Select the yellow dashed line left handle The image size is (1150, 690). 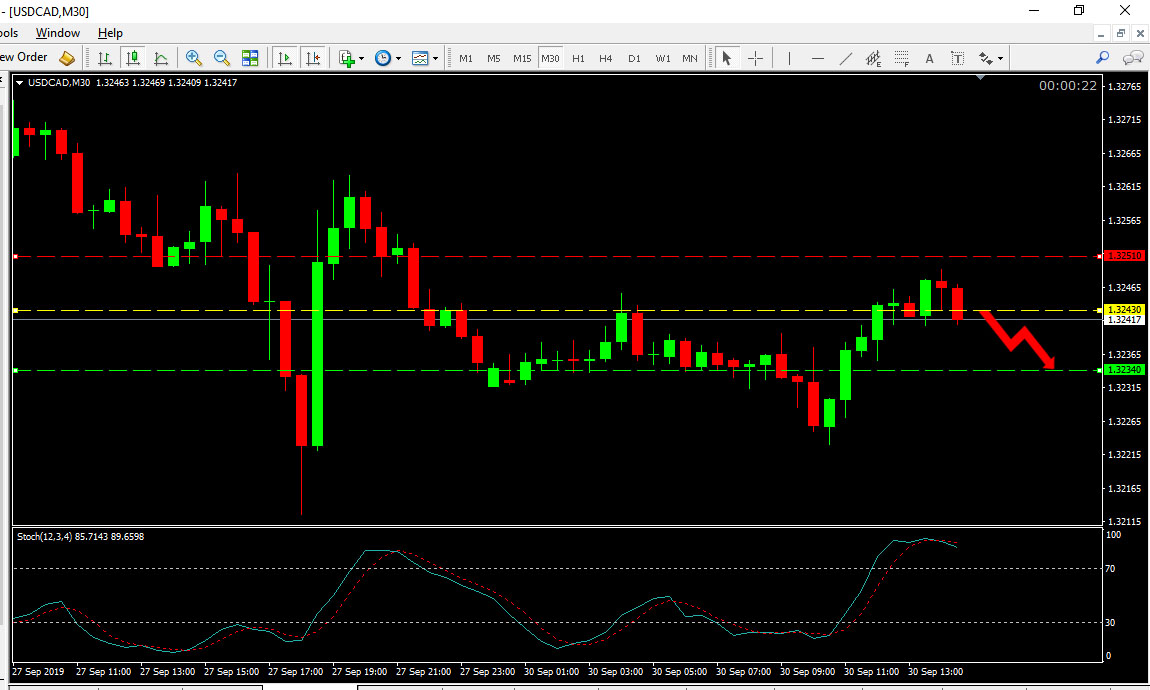[15, 310]
